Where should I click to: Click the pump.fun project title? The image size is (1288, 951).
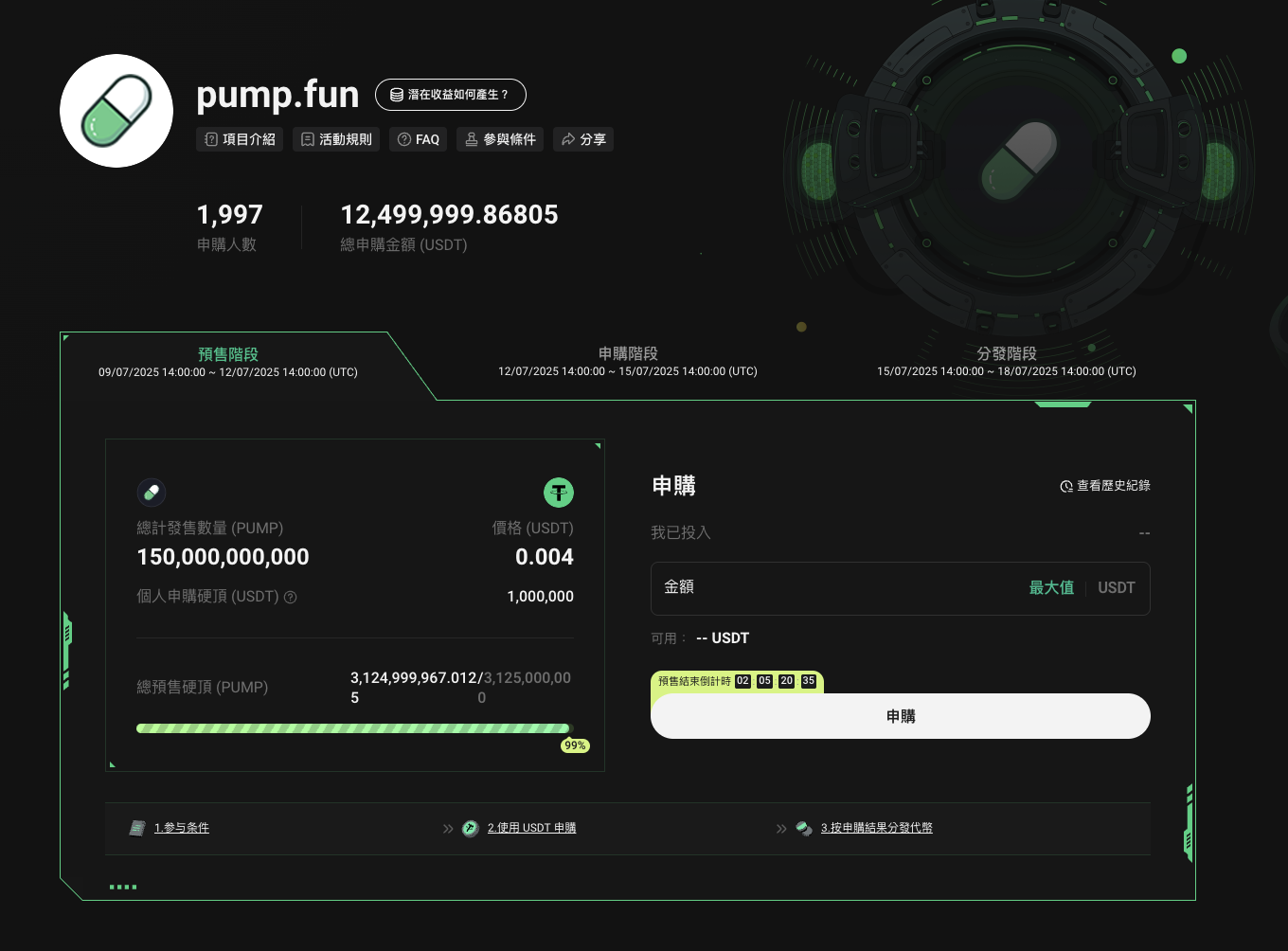(x=277, y=95)
